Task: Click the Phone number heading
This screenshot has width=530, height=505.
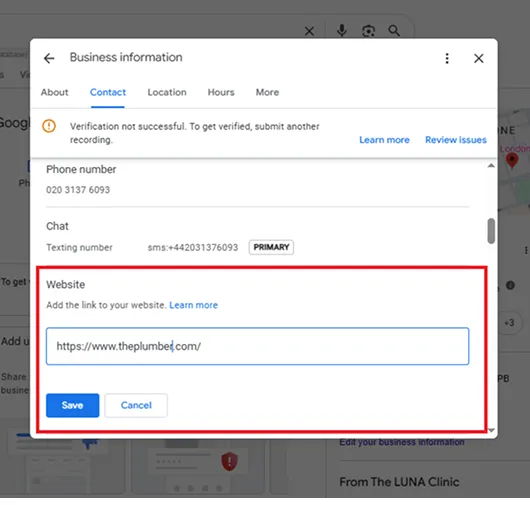Action: click(81, 169)
